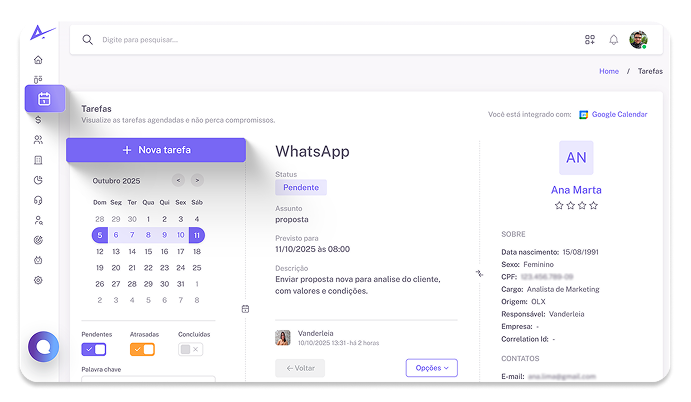
Task: Click the Nova tarefa button
Action: (x=156, y=150)
